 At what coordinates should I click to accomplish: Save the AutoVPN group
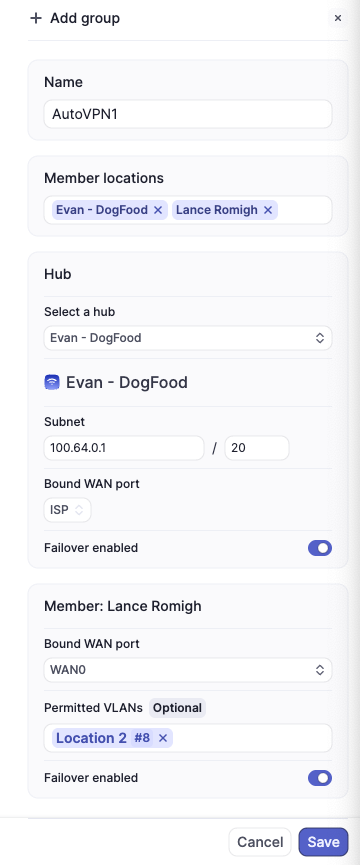coord(323,842)
